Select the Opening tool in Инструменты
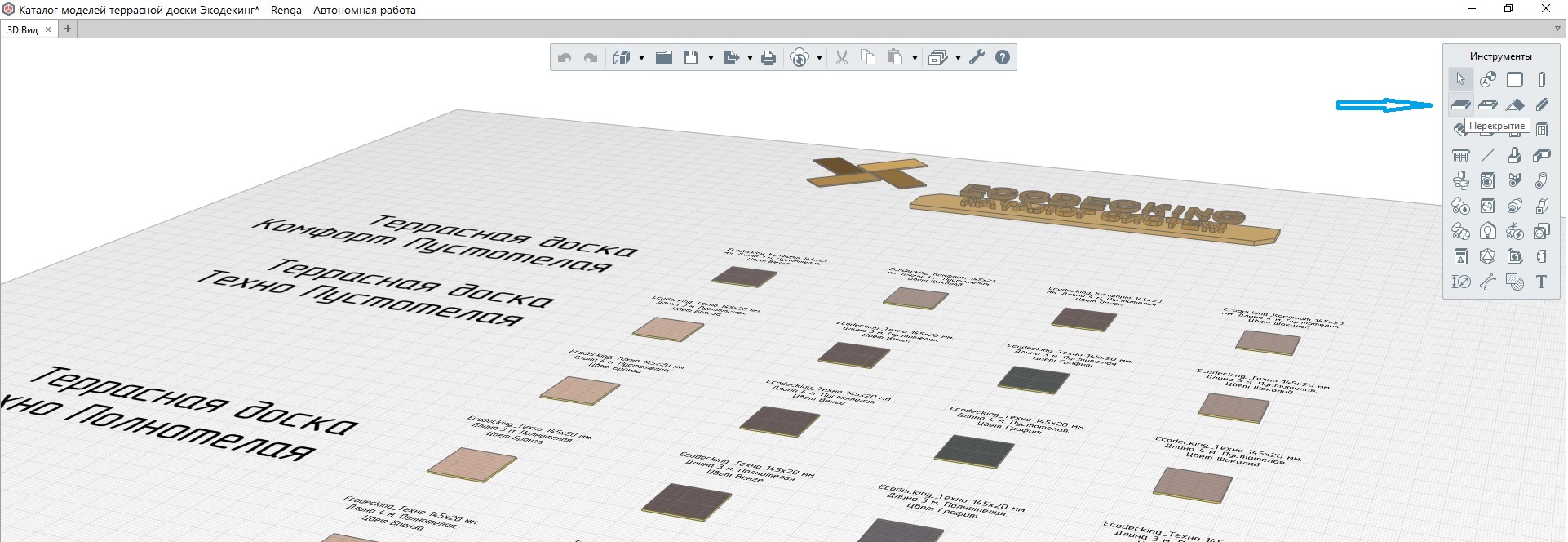This screenshot has height=542, width=1568. (1488, 104)
